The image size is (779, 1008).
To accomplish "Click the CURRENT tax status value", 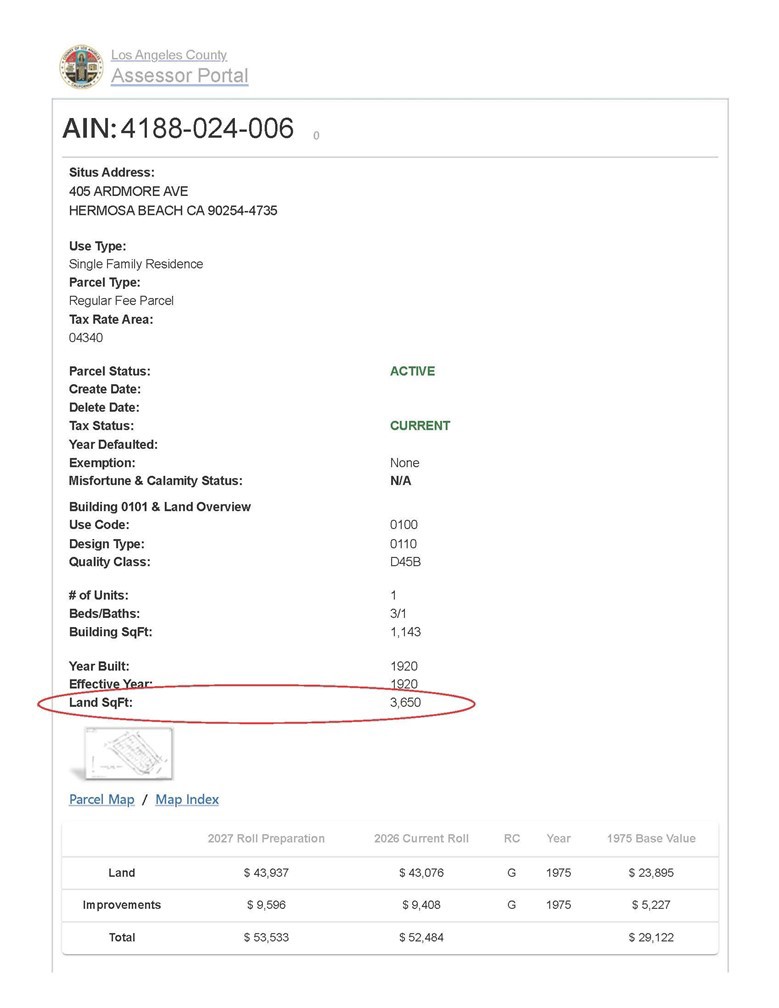I will point(420,426).
